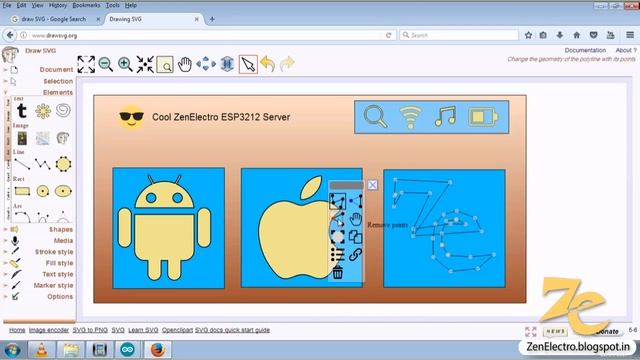Select duplicate copies icon in popup
Image resolution: width=640 pixels, height=360 pixels.
click(356, 237)
